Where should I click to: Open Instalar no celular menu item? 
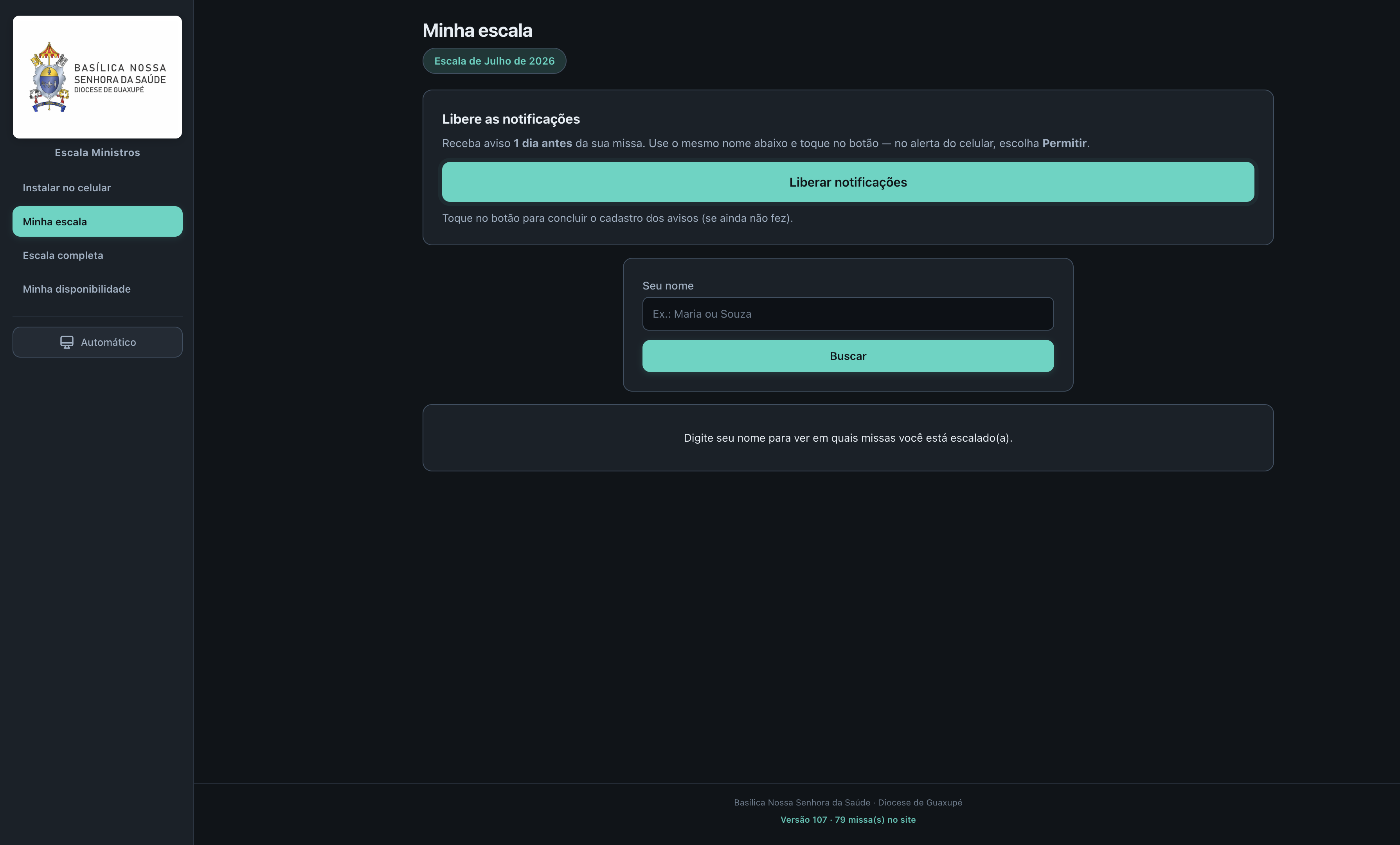pos(97,187)
